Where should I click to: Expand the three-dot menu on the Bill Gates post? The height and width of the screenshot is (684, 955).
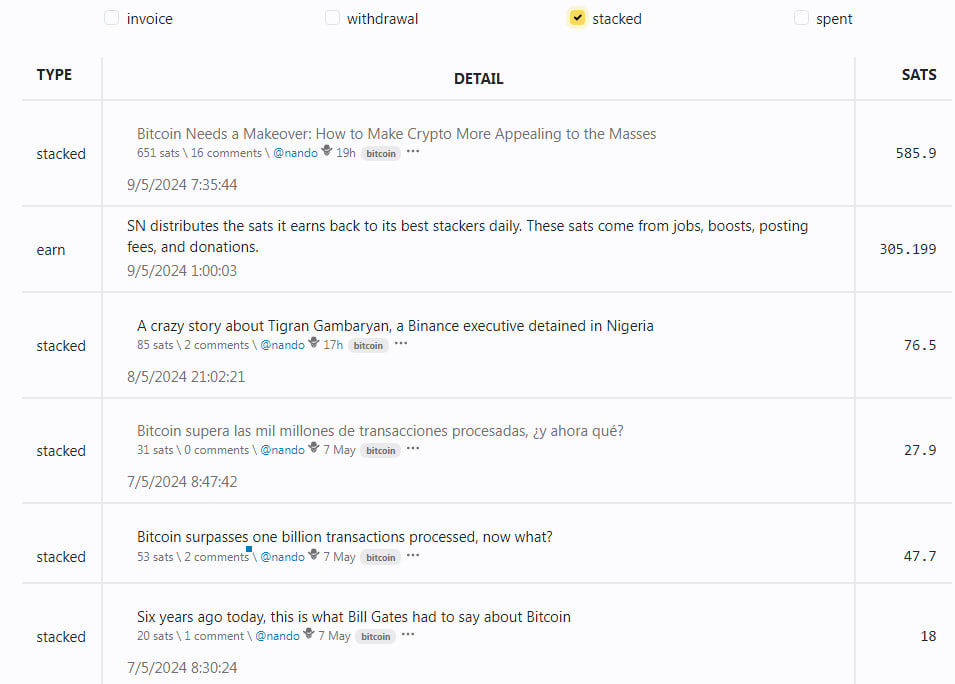(x=408, y=635)
